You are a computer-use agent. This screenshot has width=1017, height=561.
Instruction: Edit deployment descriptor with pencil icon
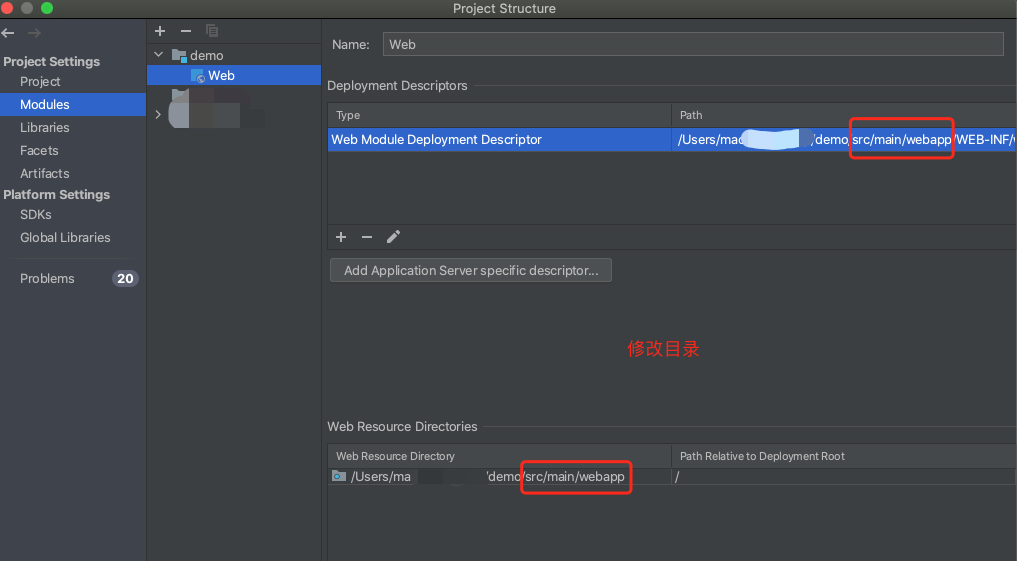[393, 237]
